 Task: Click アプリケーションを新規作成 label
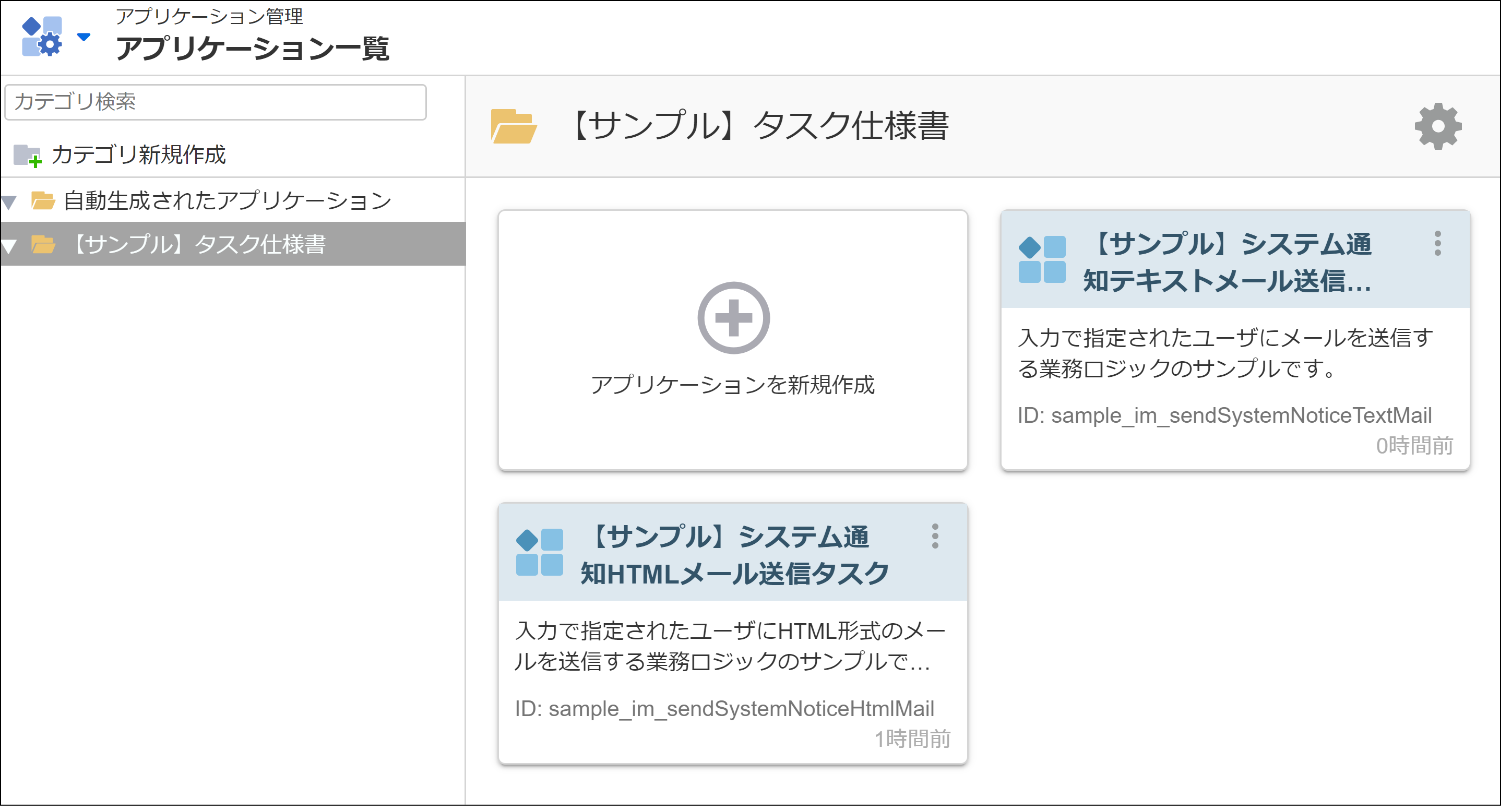(733, 385)
